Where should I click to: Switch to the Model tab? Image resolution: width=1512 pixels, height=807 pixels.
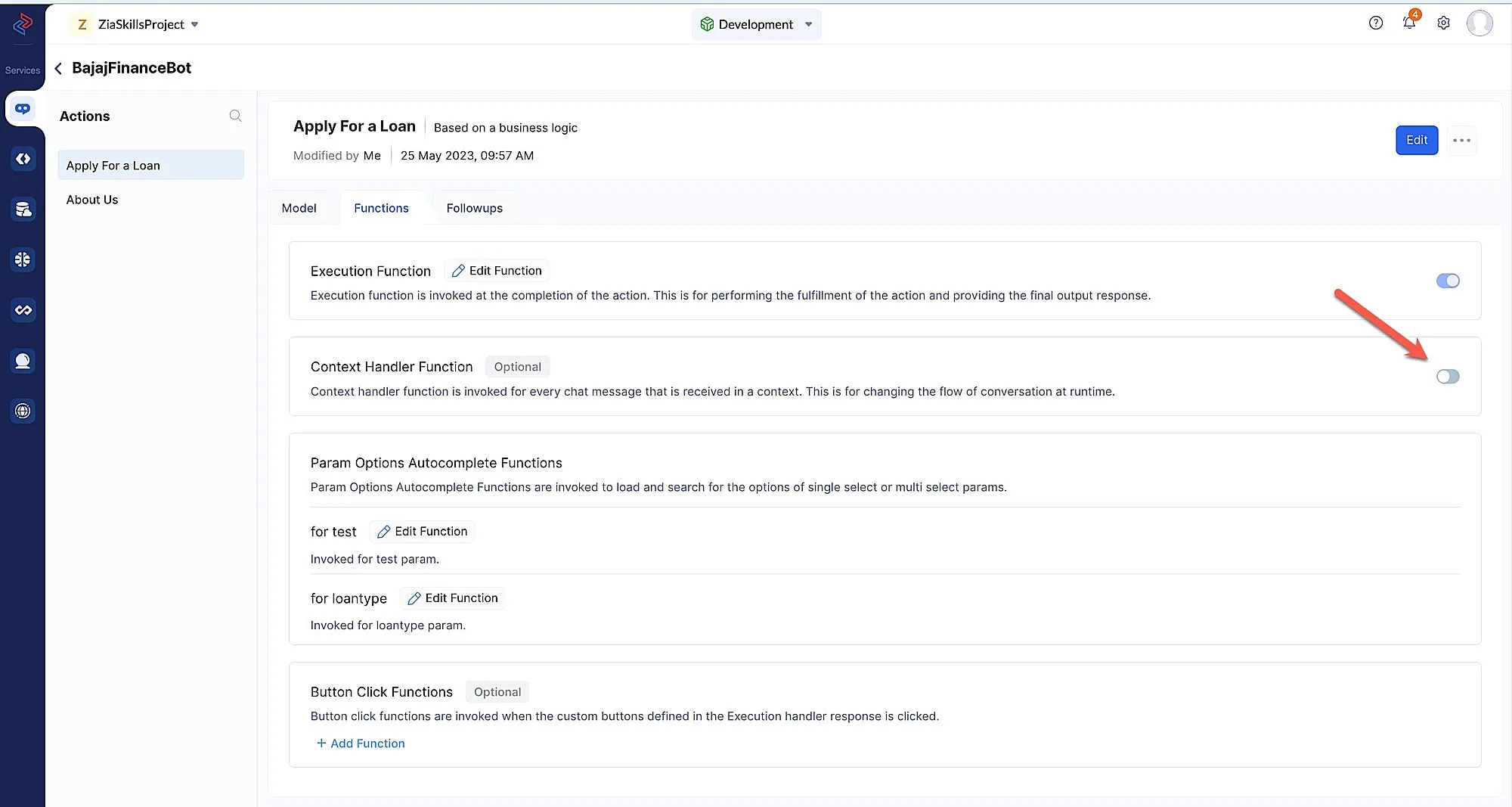[x=299, y=208]
